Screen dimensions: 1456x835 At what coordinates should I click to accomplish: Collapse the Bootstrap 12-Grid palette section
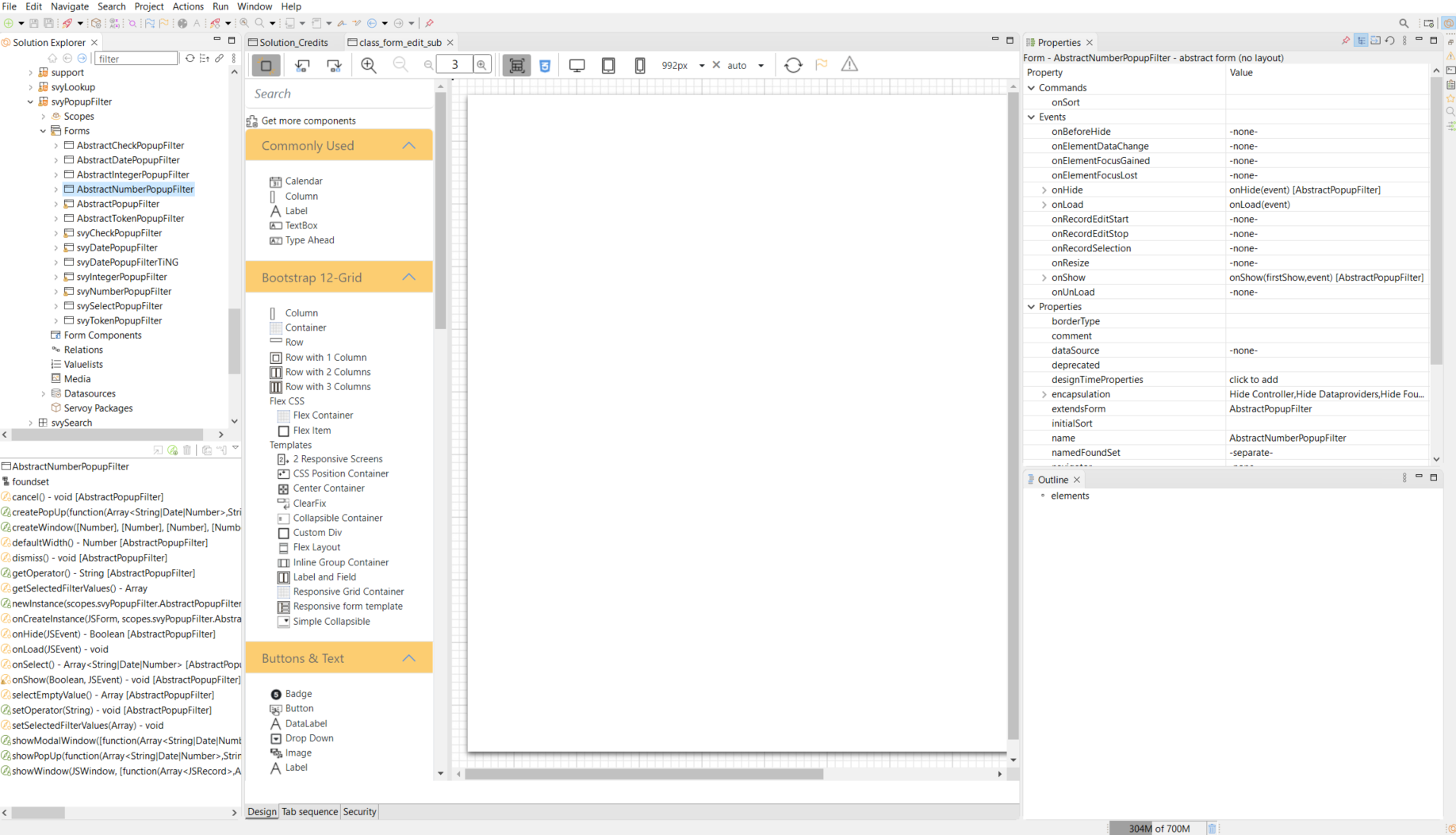click(x=408, y=277)
